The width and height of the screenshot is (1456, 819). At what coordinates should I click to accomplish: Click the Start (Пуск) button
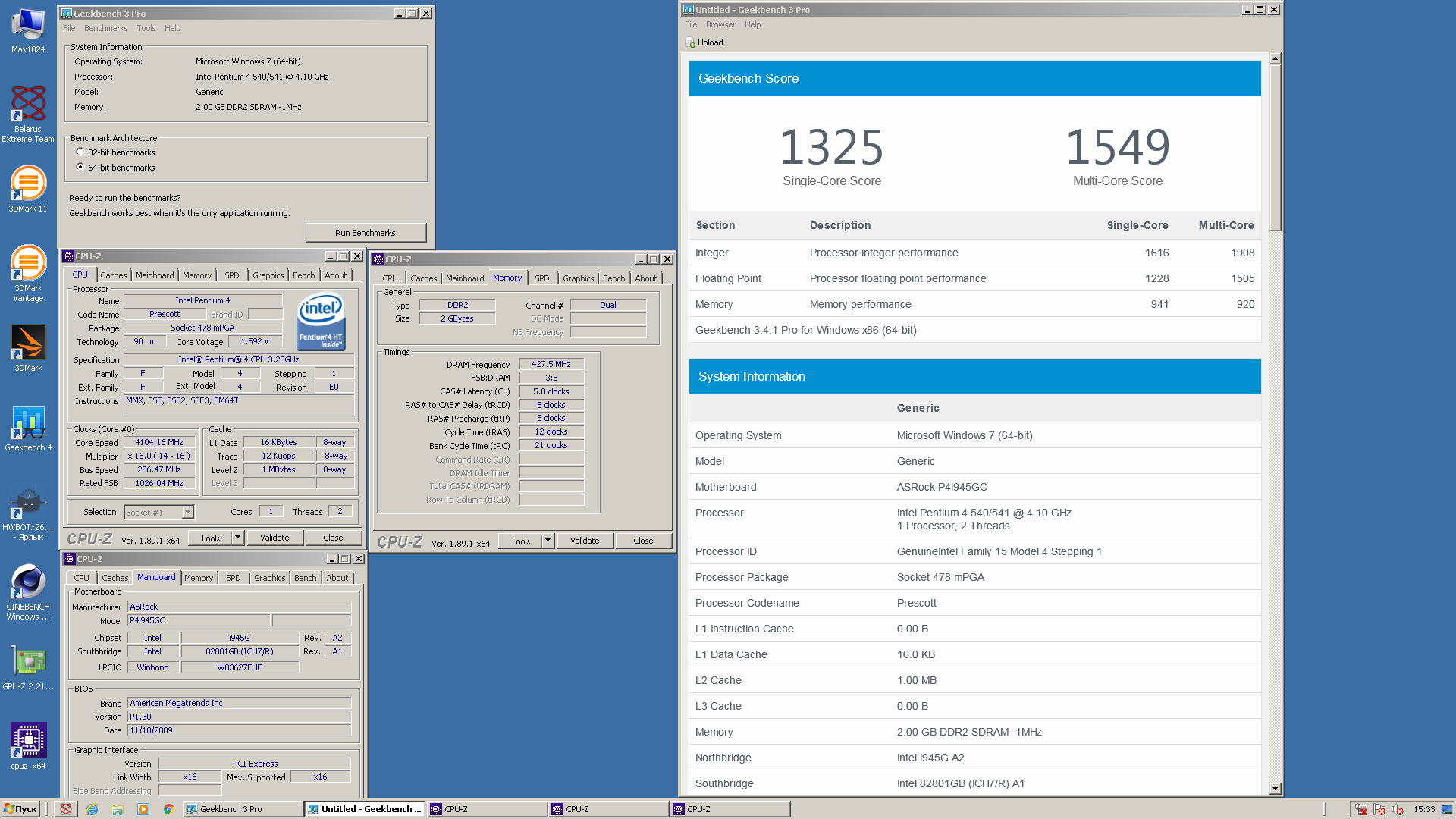point(20,809)
